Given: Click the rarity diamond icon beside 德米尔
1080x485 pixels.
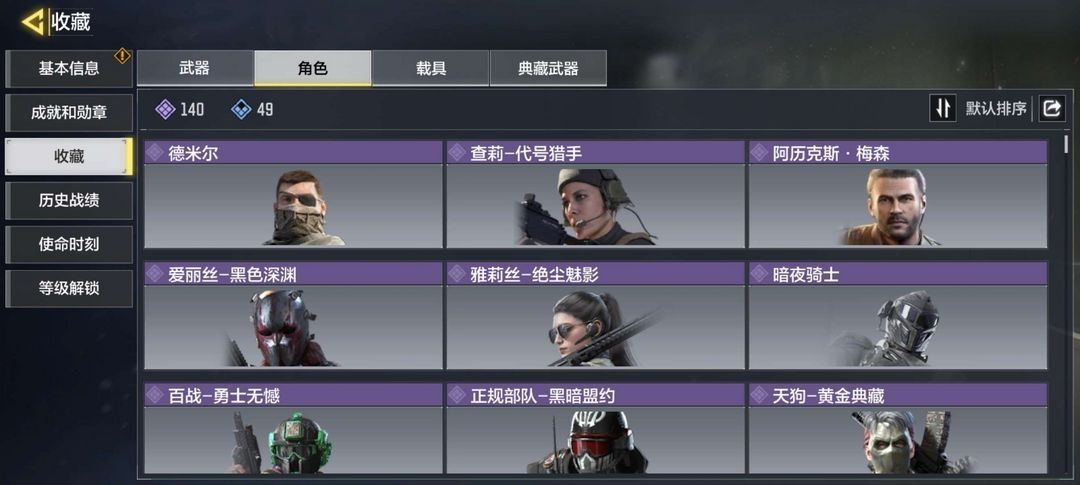Looking at the screenshot, I should coord(155,153).
